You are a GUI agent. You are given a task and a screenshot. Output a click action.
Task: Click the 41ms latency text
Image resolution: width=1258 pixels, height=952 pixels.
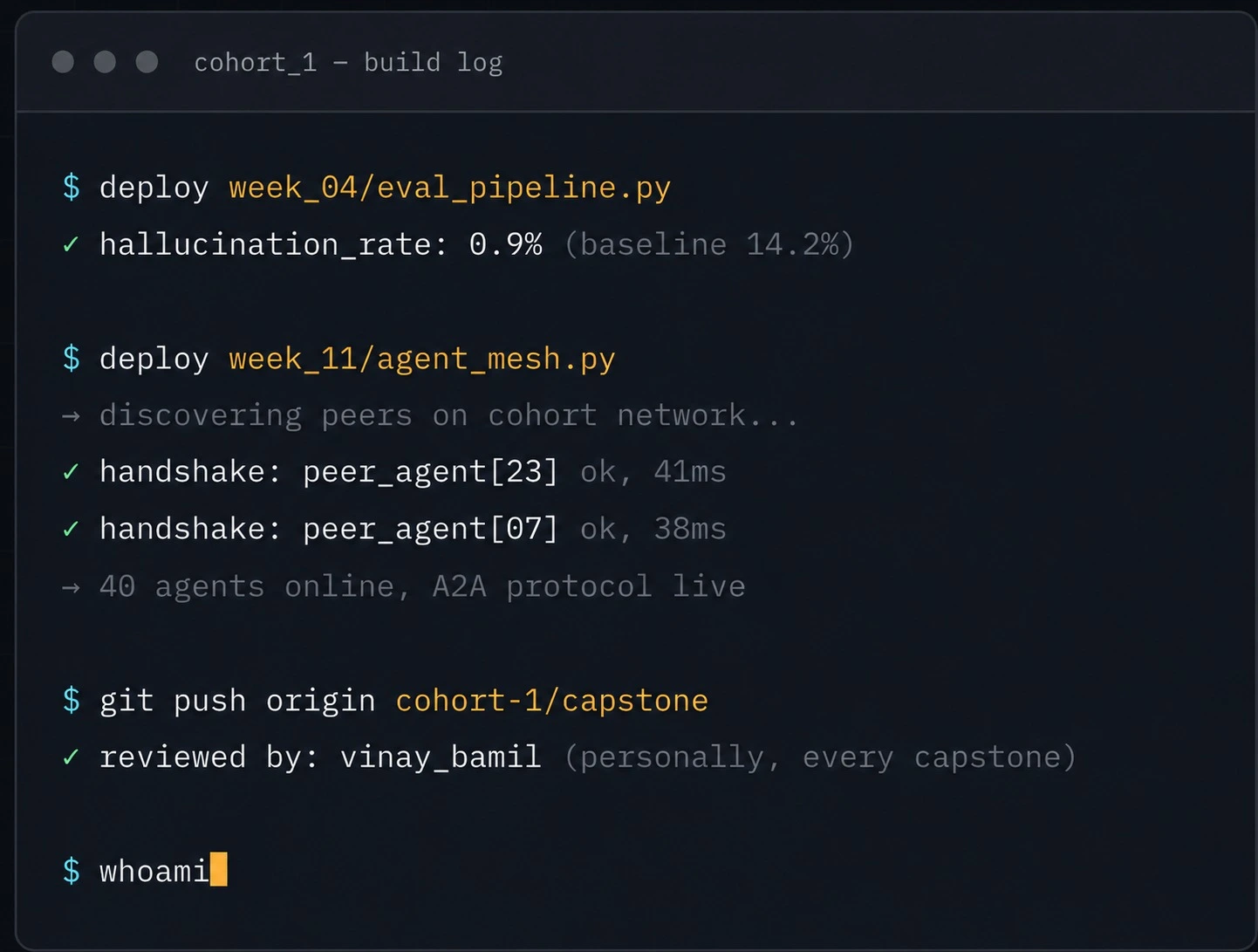click(x=689, y=472)
